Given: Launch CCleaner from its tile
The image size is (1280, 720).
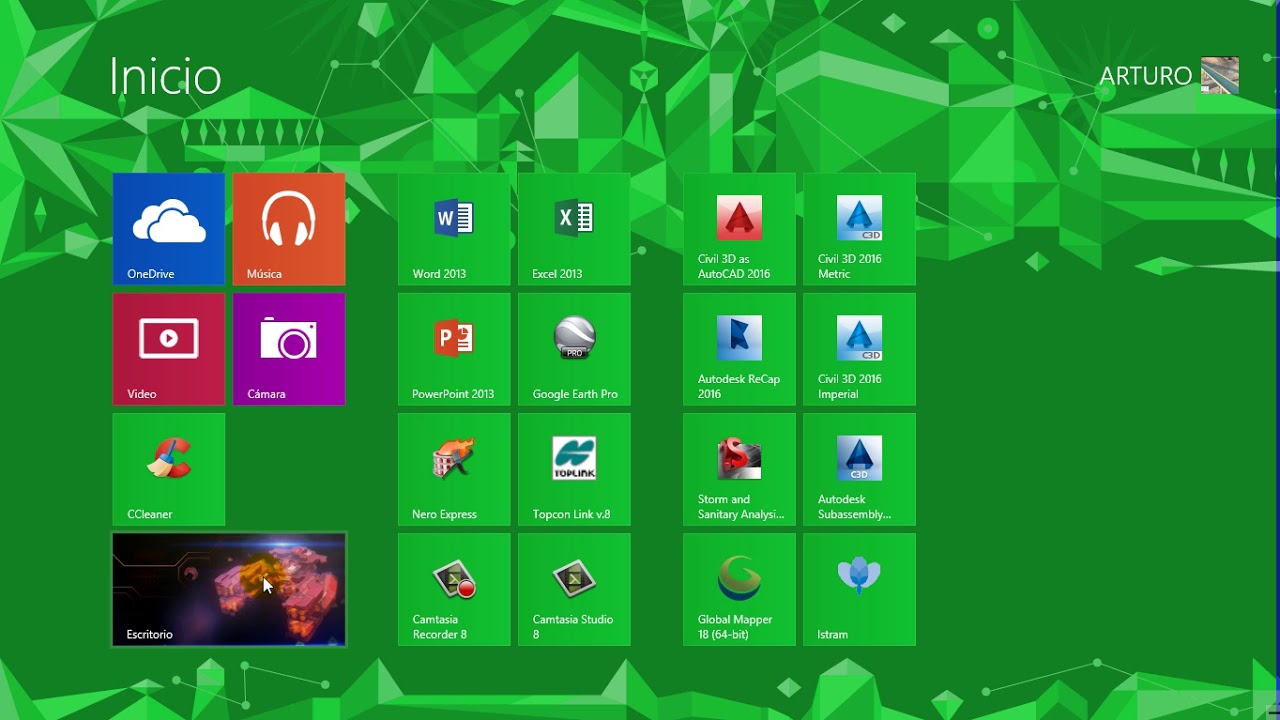Looking at the screenshot, I should (169, 469).
